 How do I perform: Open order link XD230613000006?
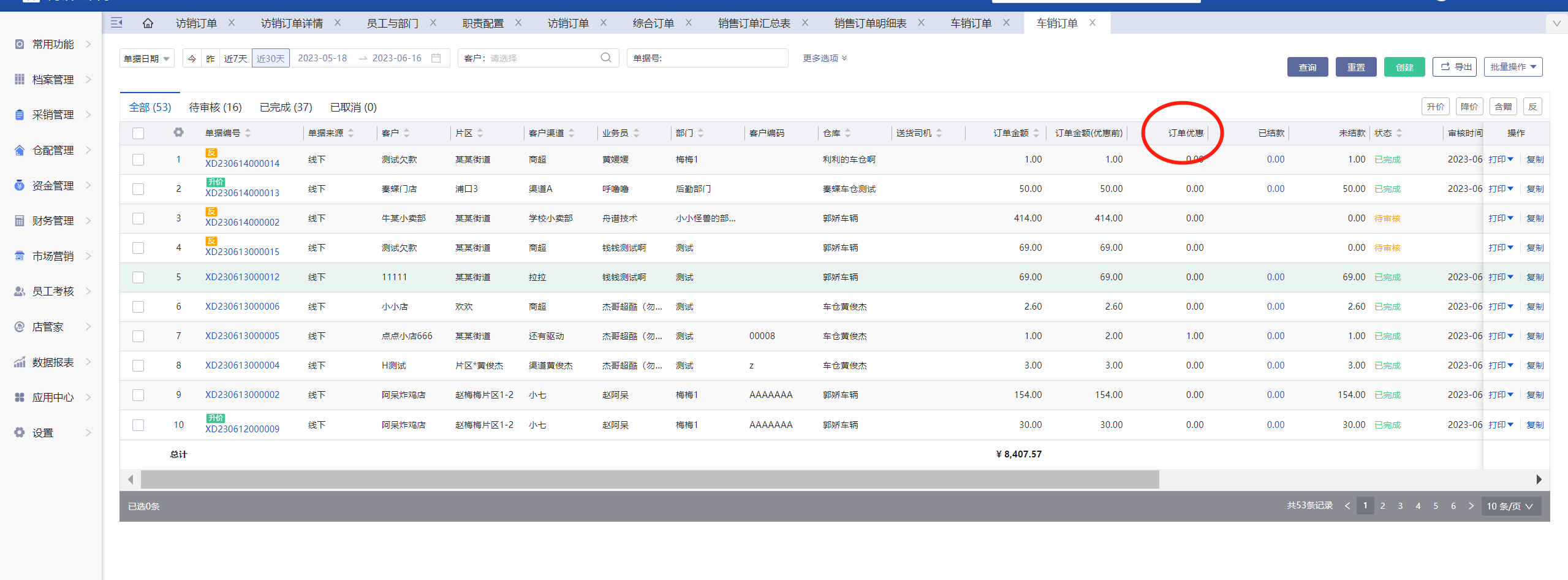(242, 307)
